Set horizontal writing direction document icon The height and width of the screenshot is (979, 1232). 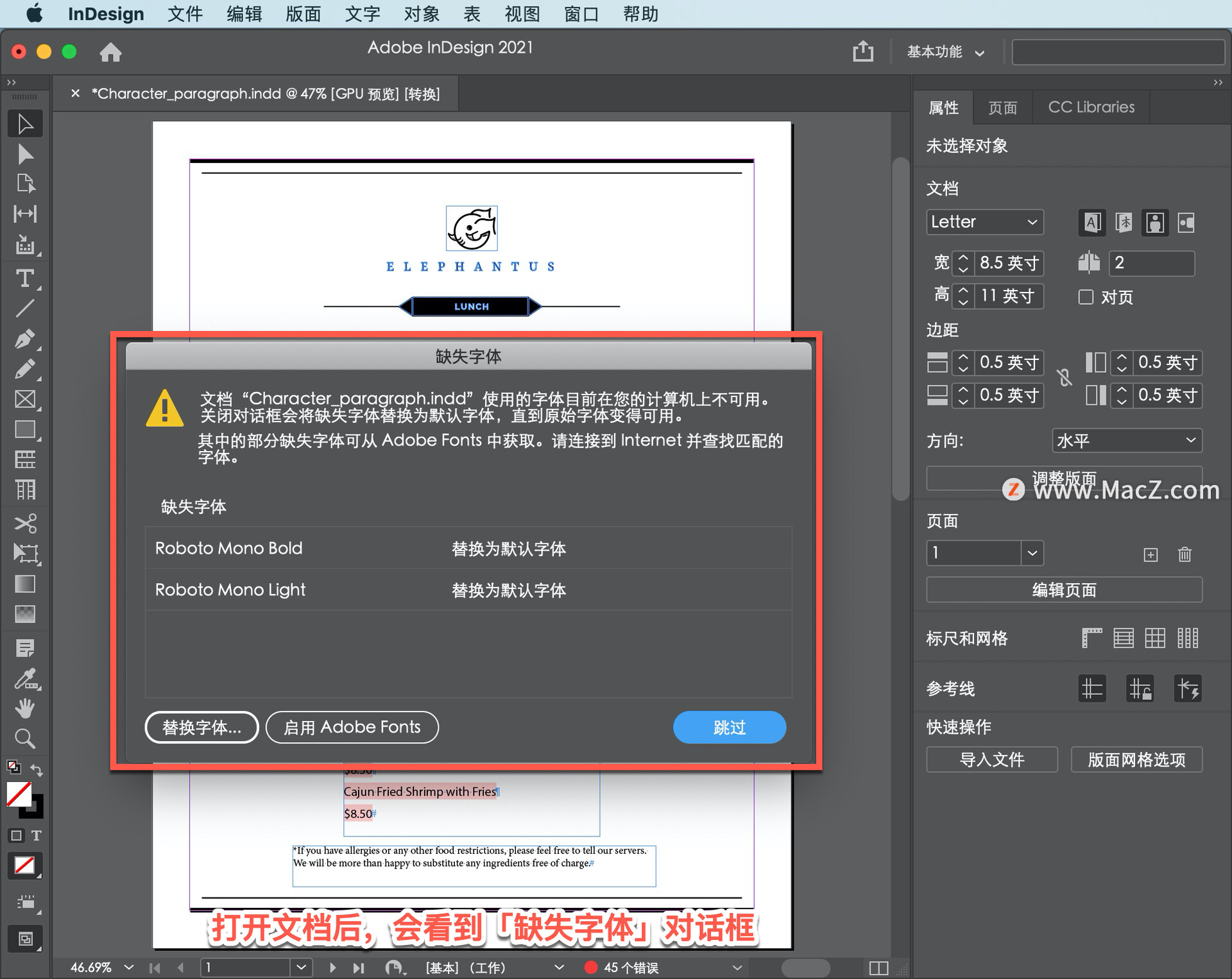point(1091,223)
